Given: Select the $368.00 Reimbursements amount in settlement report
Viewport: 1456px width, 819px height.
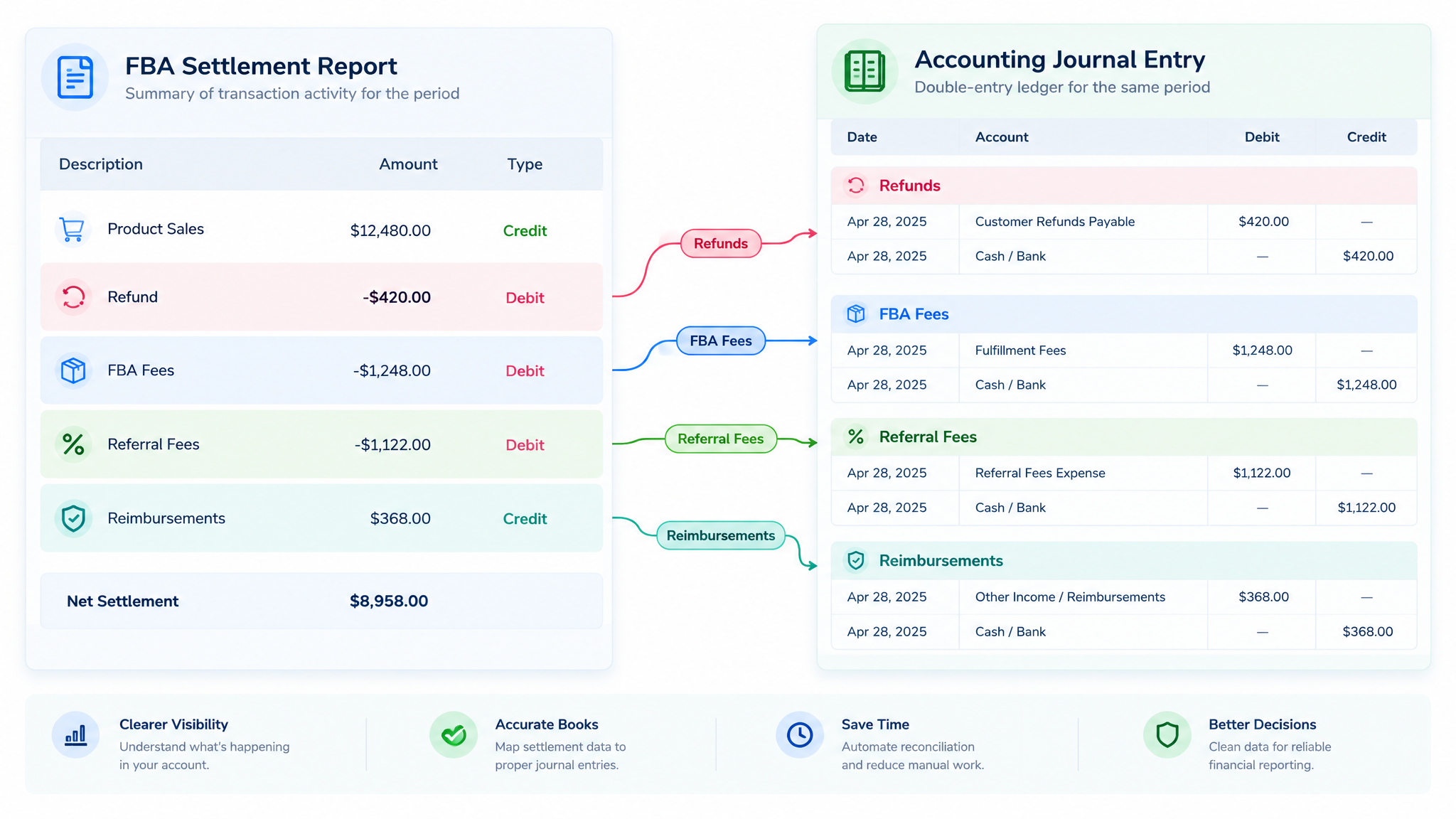Looking at the screenshot, I should pyautogui.click(x=400, y=518).
